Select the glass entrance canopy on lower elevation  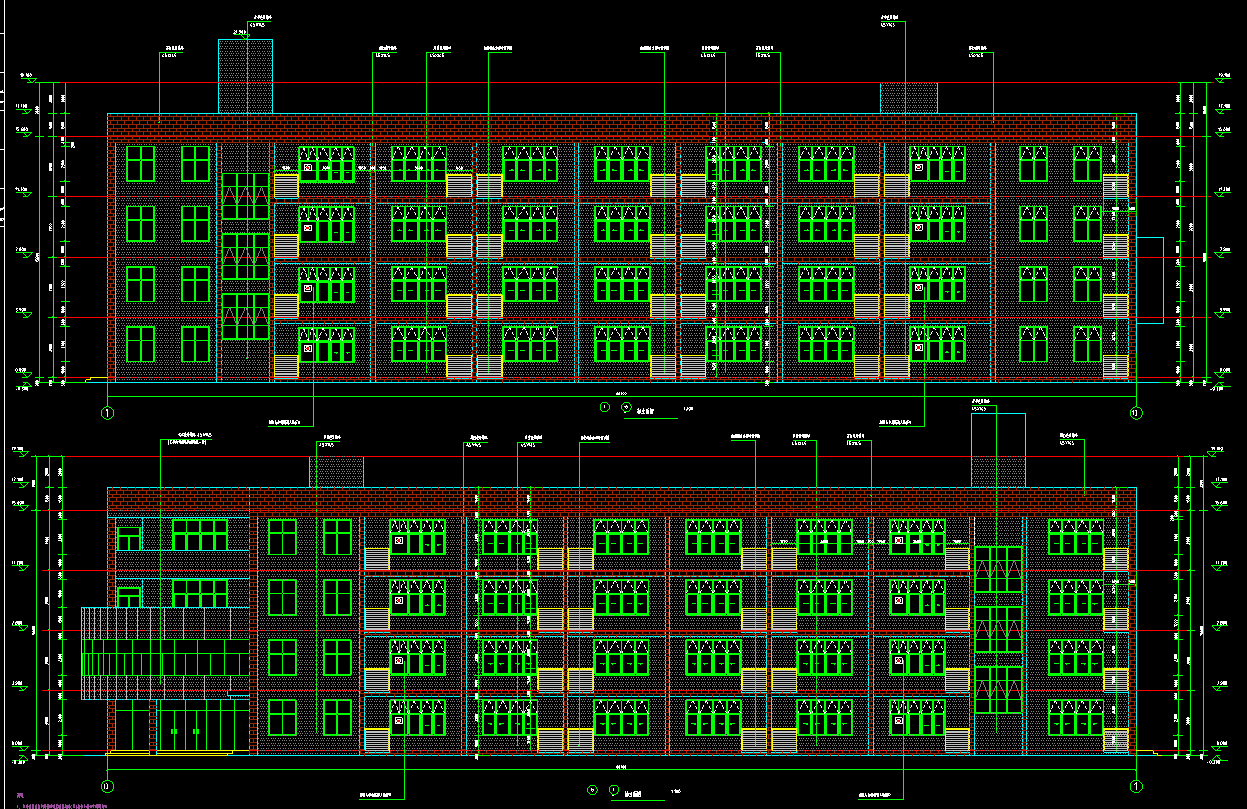tap(165, 654)
